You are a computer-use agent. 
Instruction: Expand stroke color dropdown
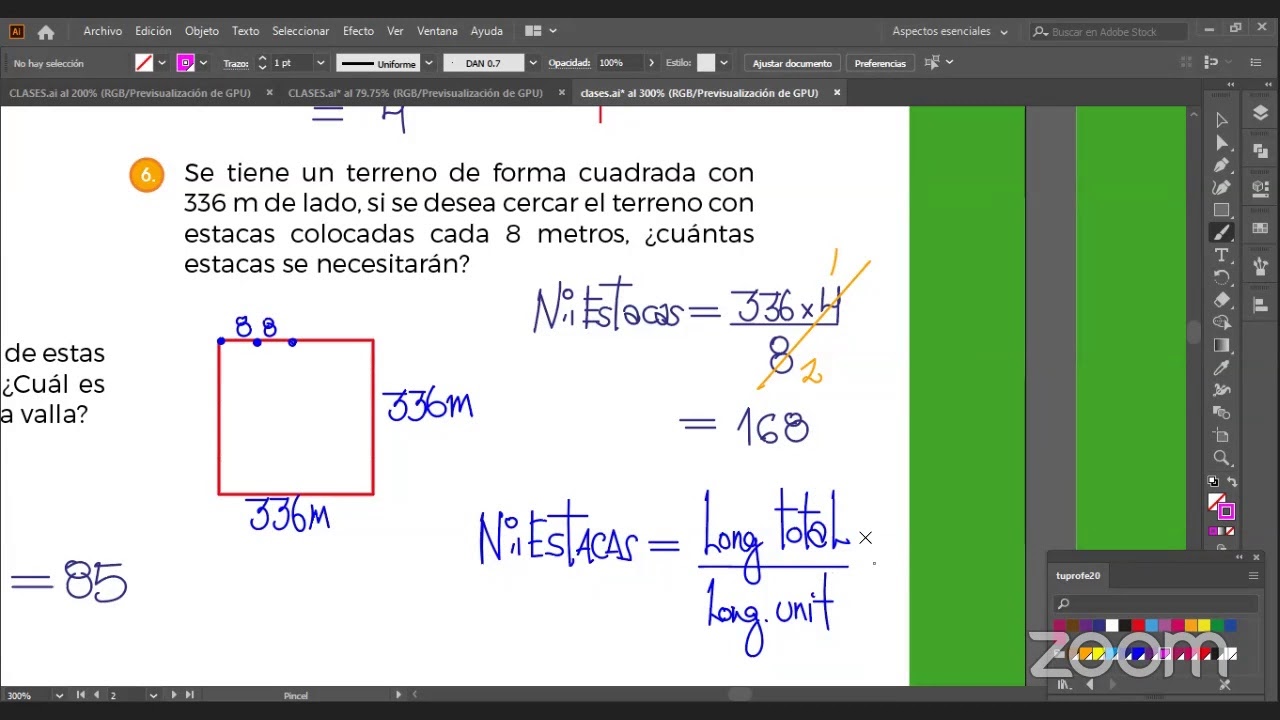(204, 63)
